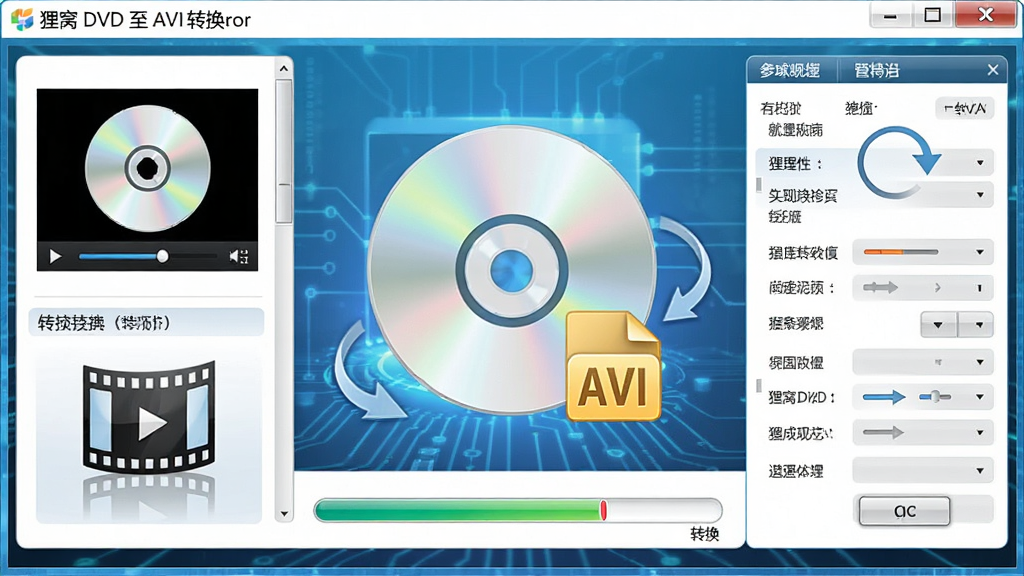Image resolution: width=1024 pixels, height=576 pixels.
Task: Play the disc preview video
Action: click(56, 257)
